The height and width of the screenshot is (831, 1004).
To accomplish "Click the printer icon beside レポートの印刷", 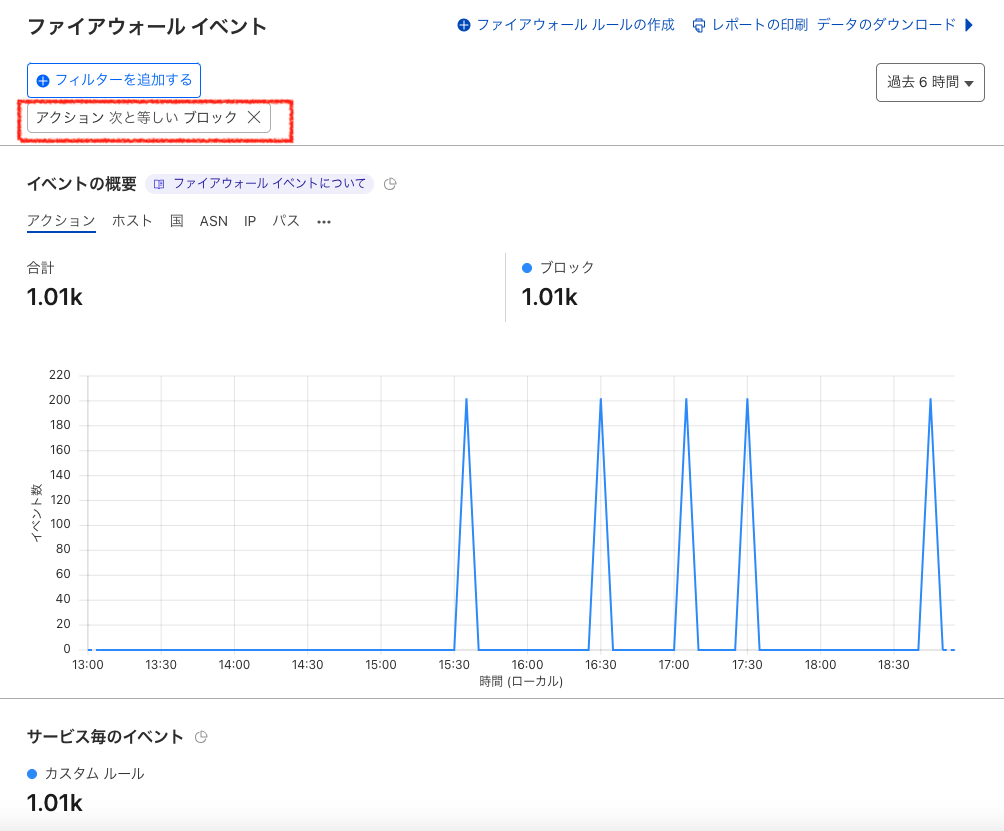I will [698, 24].
